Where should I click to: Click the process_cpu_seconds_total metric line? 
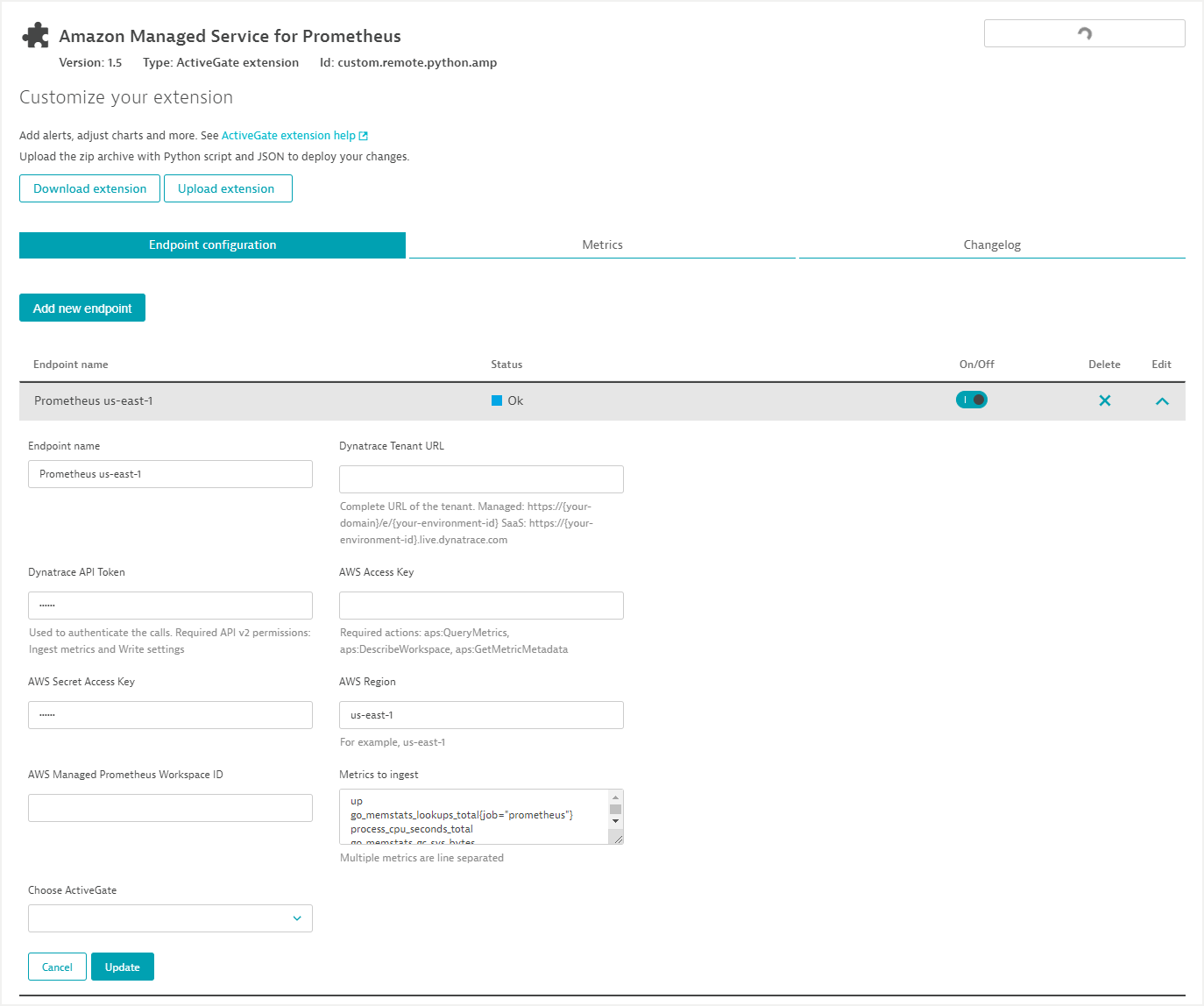pos(412,829)
